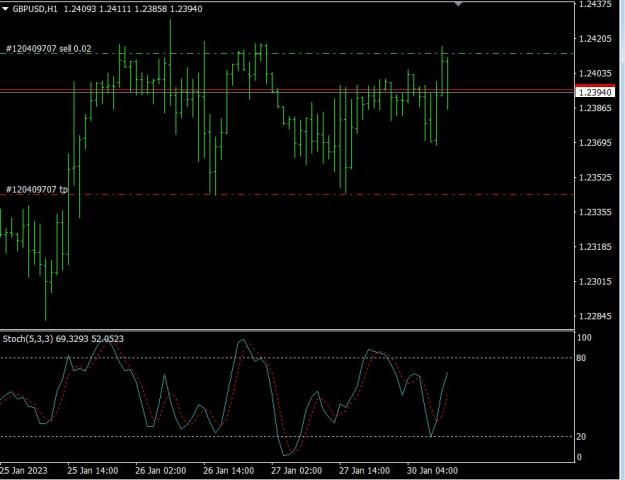The height and width of the screenshot is (480, 625).
Task: Click the time axis label 27 Jan 02:00
Action: (297, 470)
